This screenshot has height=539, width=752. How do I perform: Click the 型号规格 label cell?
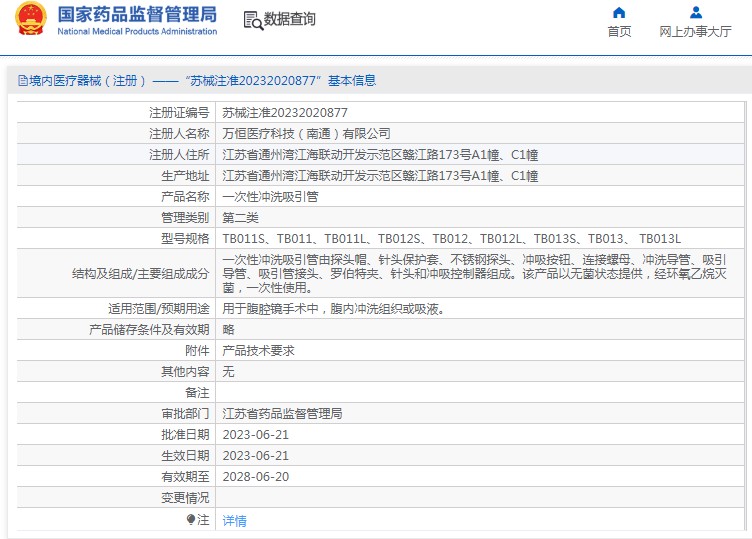pyautogui.click(x=117, y=239)
